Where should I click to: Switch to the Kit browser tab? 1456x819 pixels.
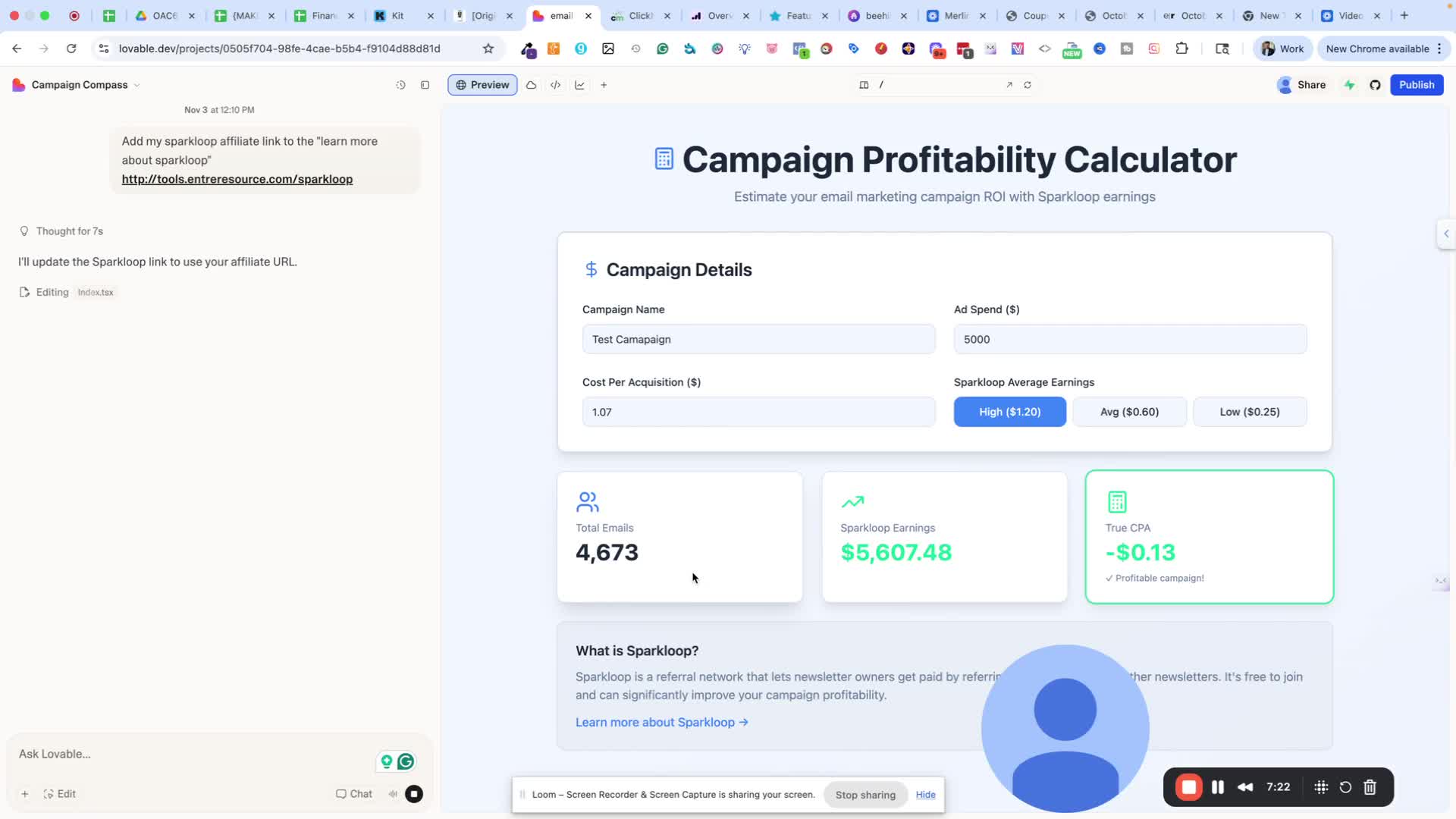pos(397,15)
